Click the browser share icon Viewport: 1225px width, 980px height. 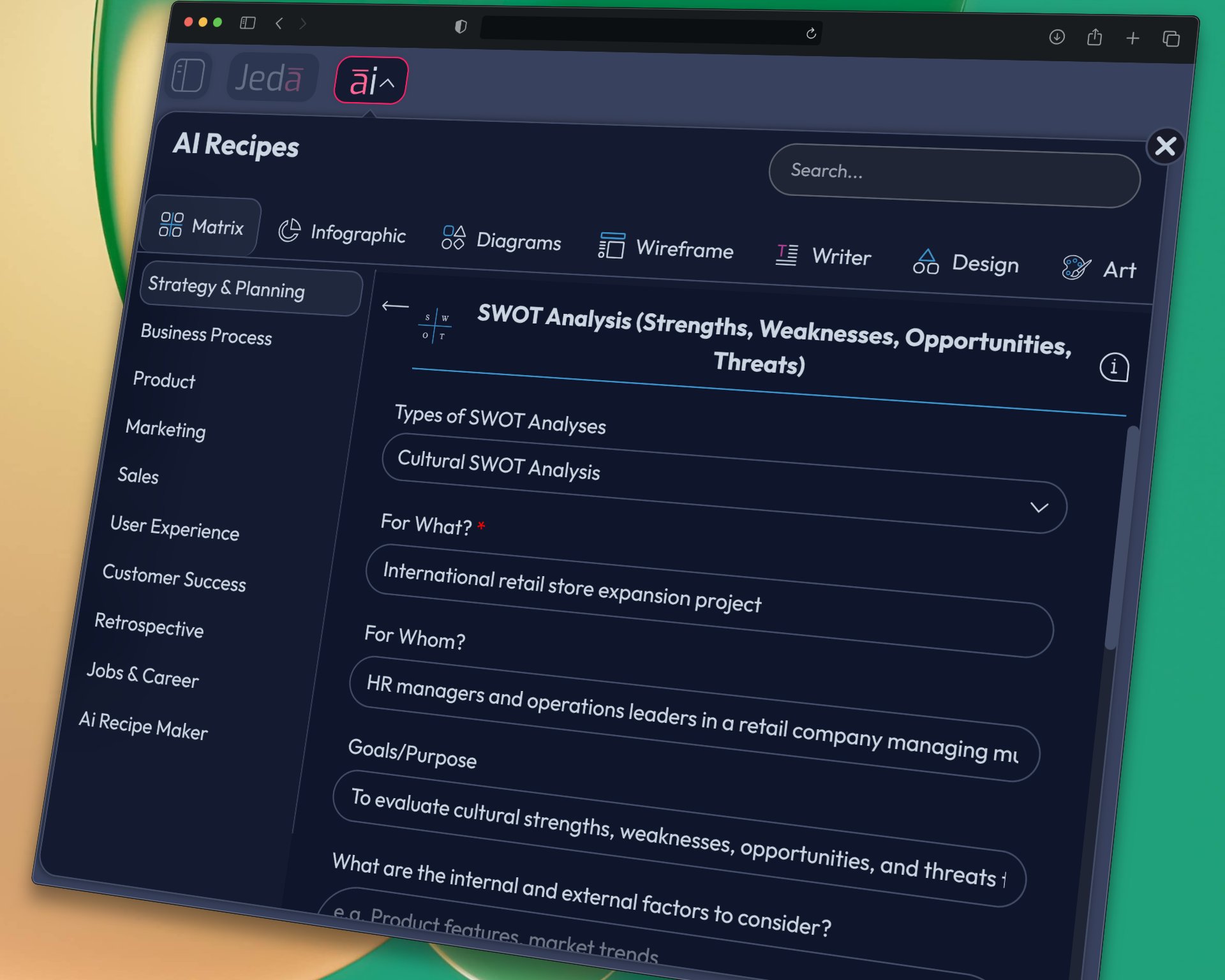[x=1094, y=38]
